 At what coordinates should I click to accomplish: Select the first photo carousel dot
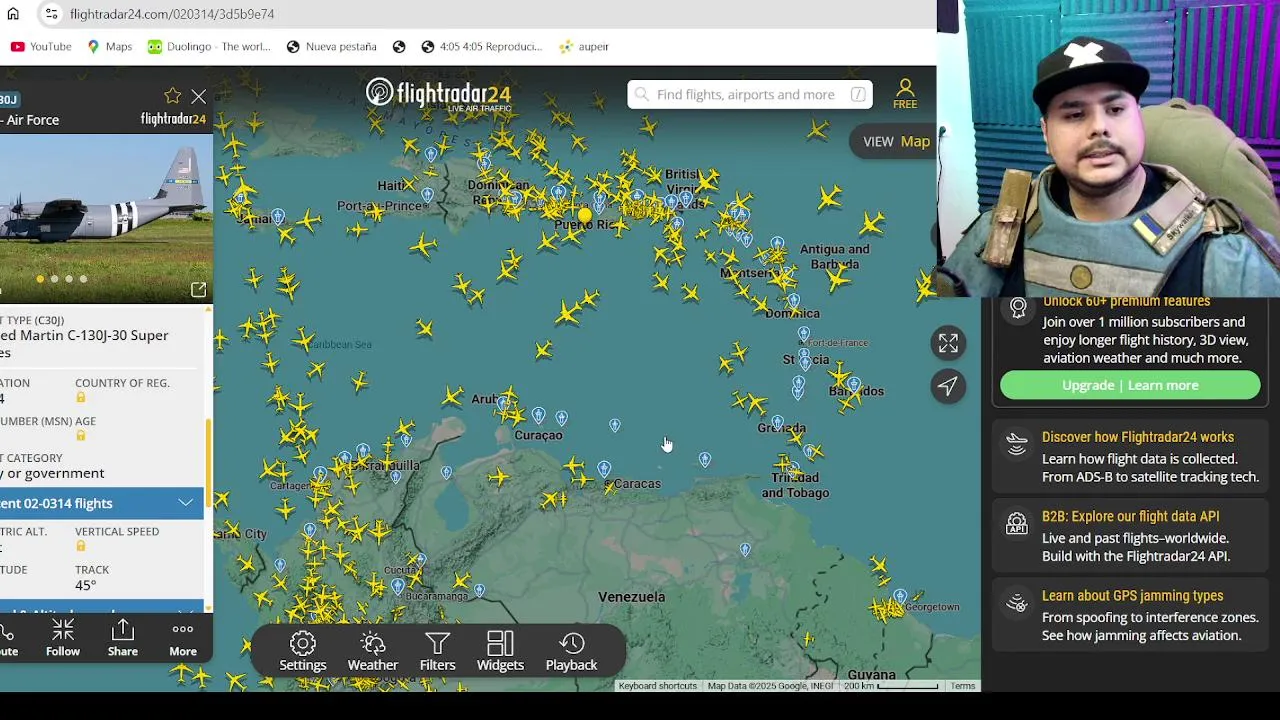coord(40,279)
